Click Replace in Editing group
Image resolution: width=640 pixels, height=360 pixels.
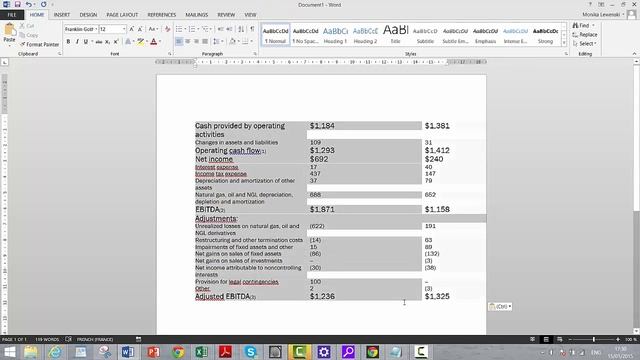click(x=585, y=35)
